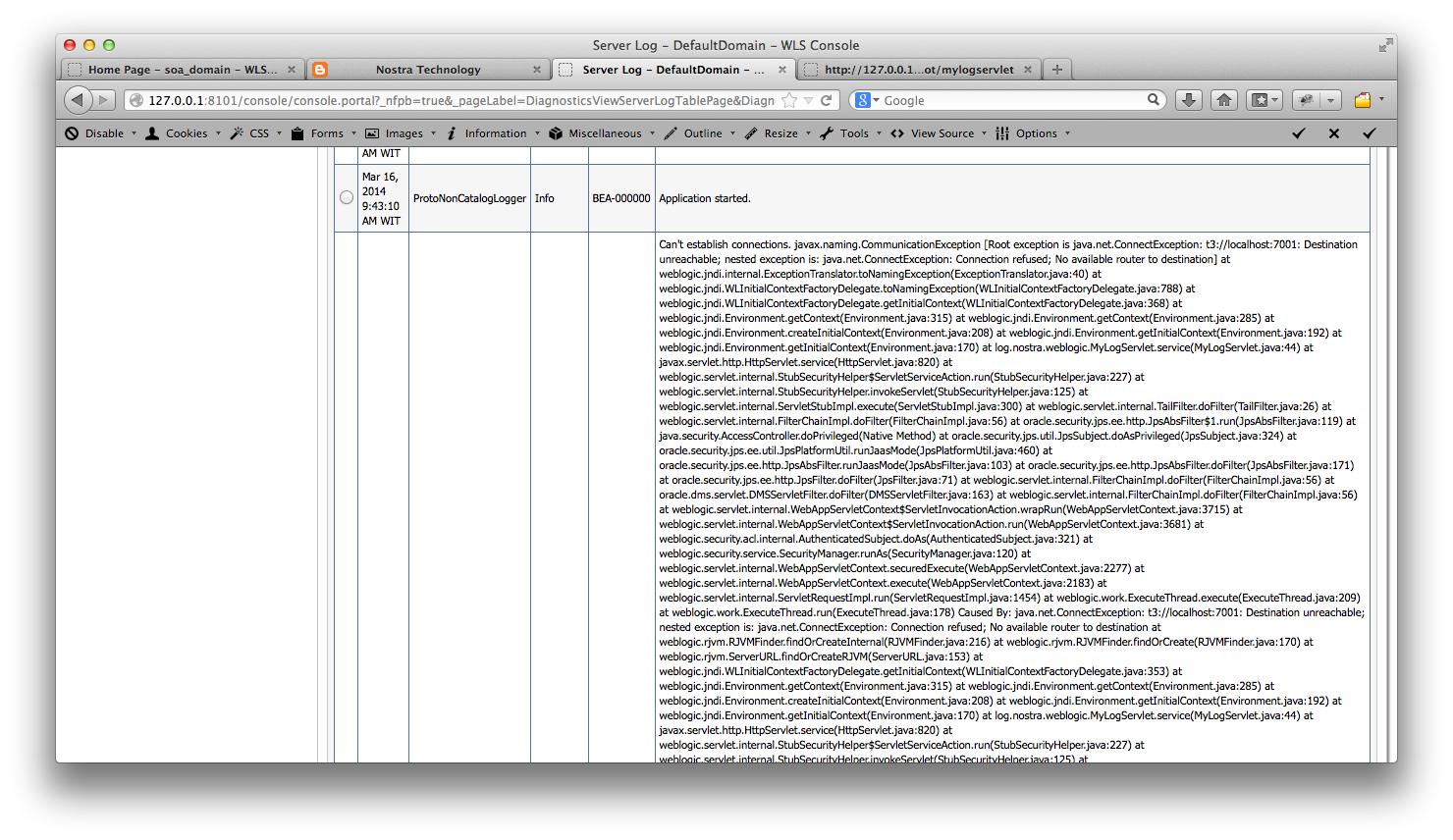Go forward with the browser forward arrow
Screen dimensions: 1453x840
(x=104, y=100)
